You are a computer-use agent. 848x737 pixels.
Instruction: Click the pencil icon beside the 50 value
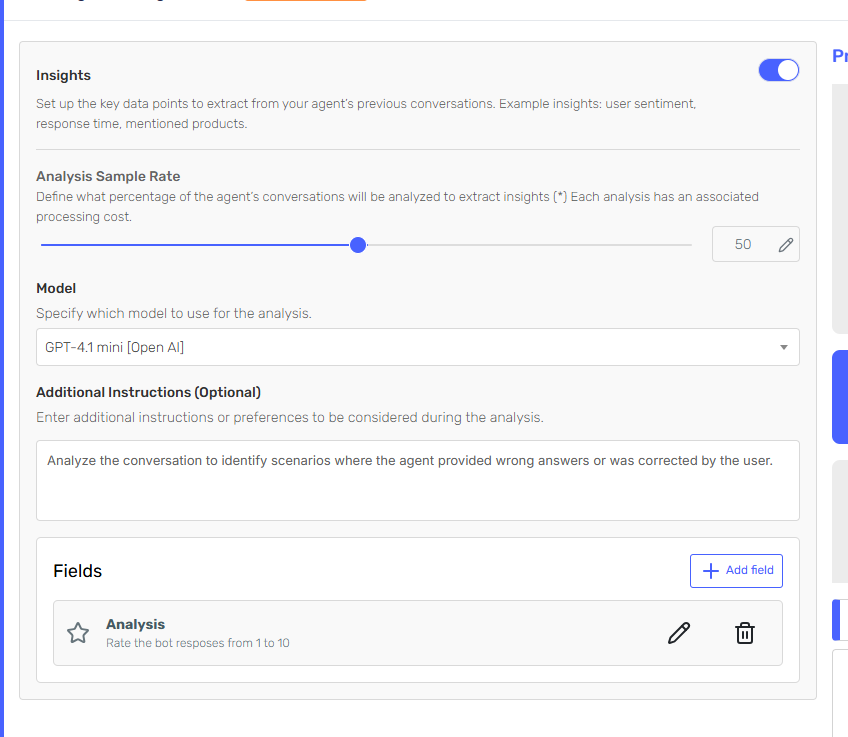(x=785, y=243)
